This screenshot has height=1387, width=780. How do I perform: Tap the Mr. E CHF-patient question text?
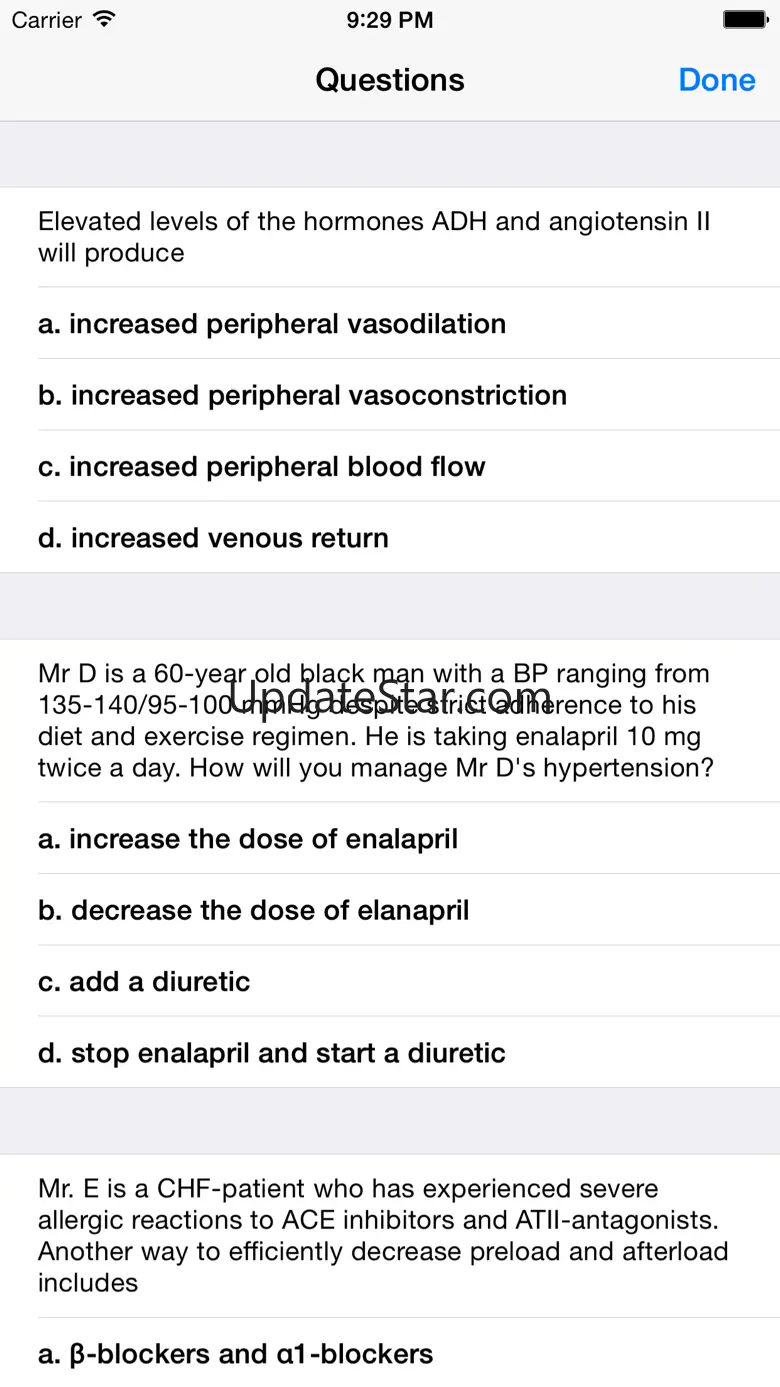click(382, 1235)
